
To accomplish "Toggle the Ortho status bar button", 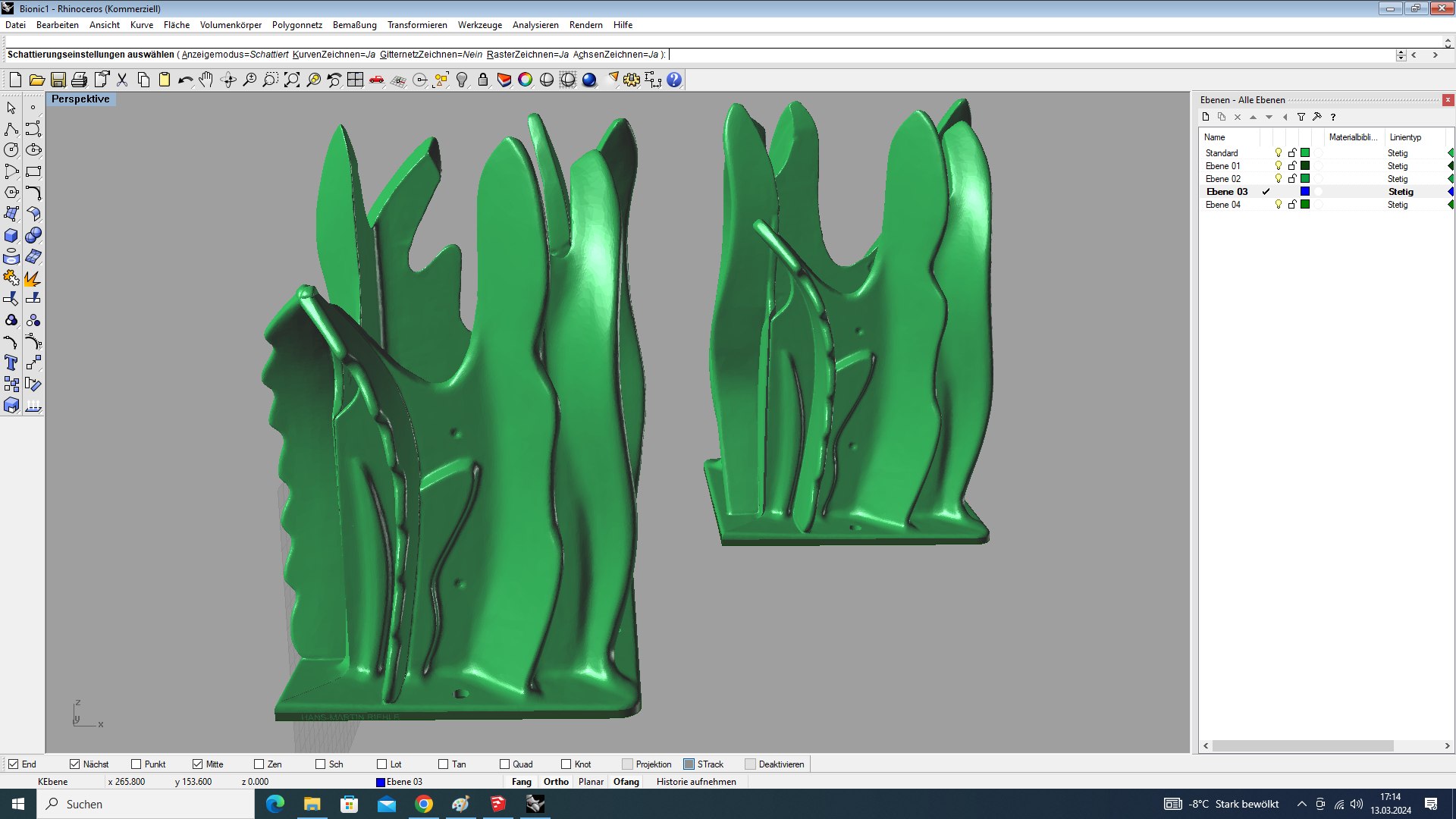I will (x=556, y=781).
